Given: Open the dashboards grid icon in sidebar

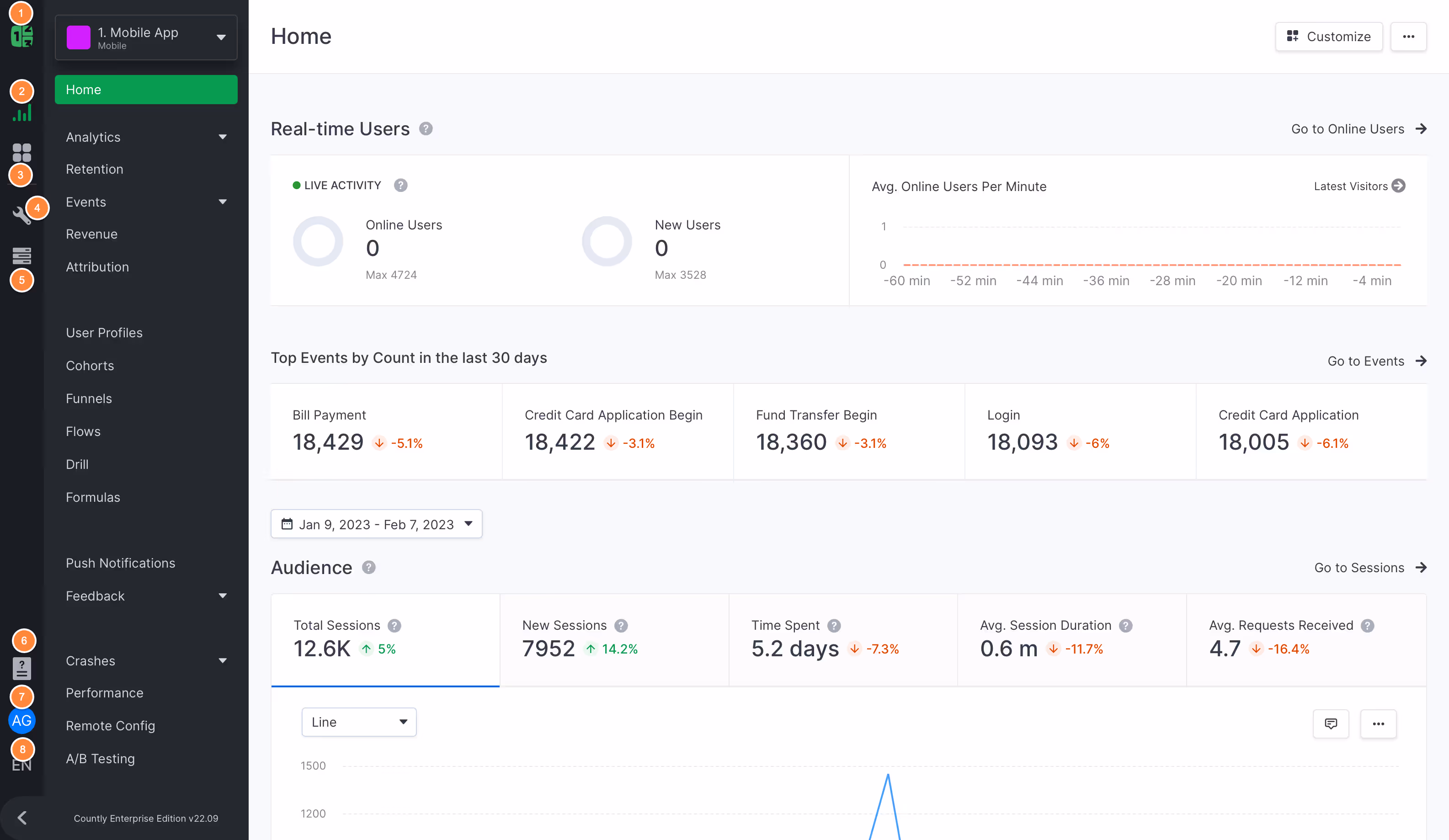Looking at the screenshot, I should click(x=22, y=153).
